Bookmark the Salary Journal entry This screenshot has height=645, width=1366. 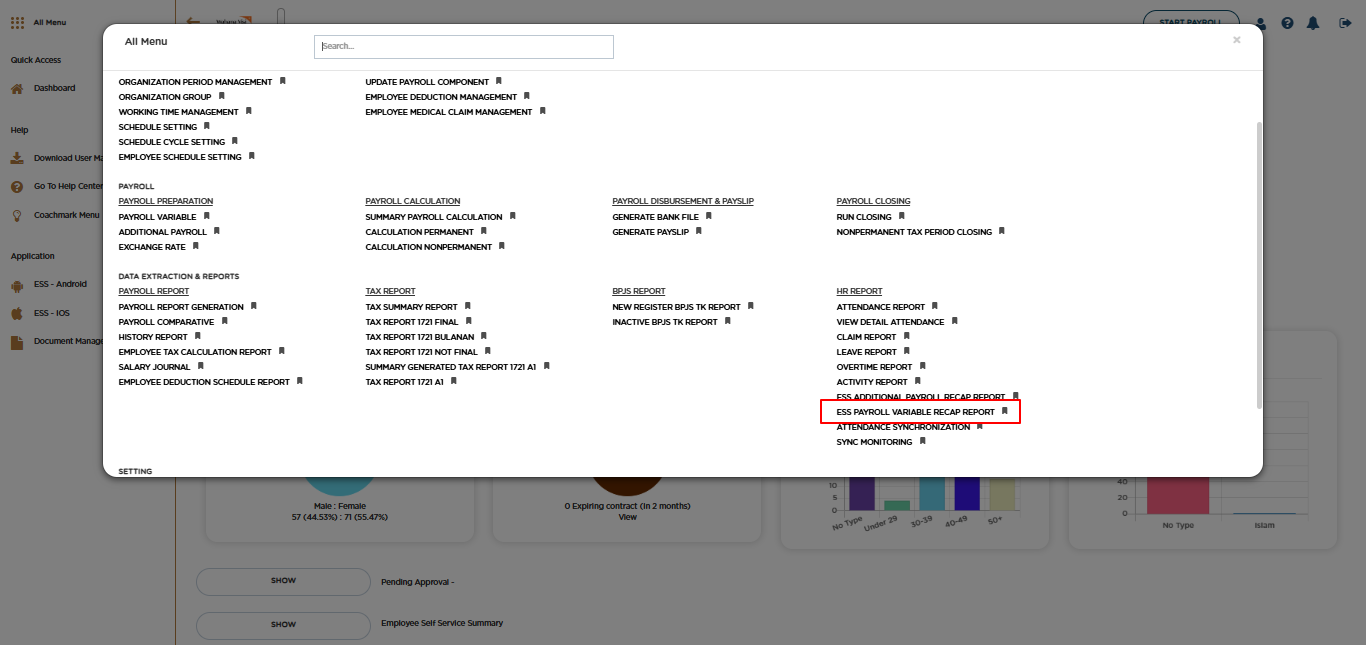coord(201,366)
